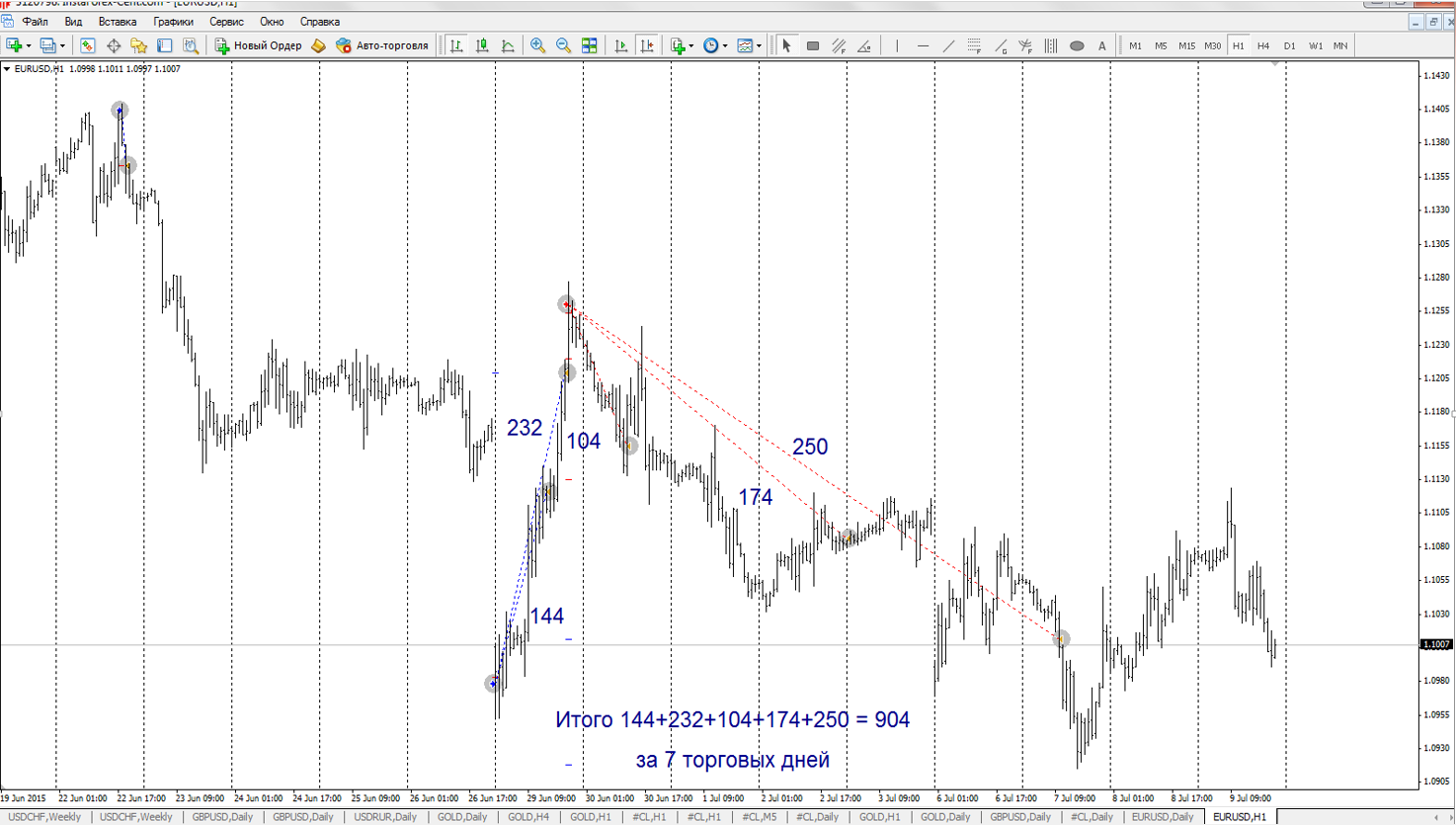Open the Вставка menu
The width and height of the screenshot is (1456, 825).
pos(118,22)
